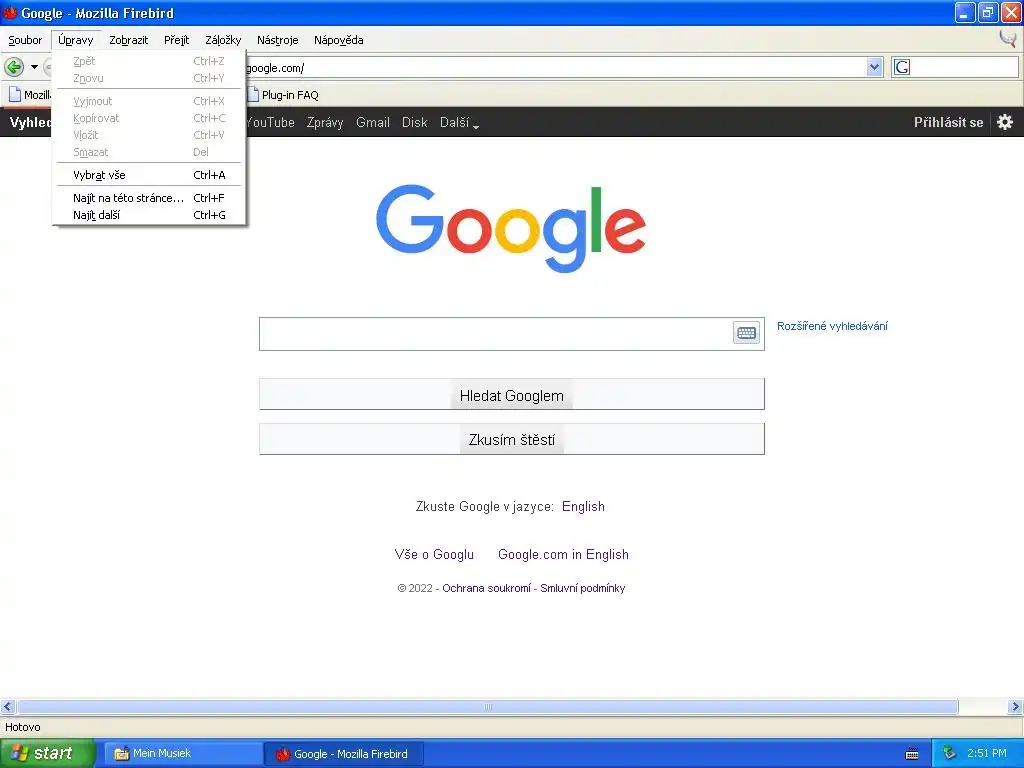Viewport: 1024px width, 768px height.
Task: Open Gmail link in top bar
Action: (372, 122)
